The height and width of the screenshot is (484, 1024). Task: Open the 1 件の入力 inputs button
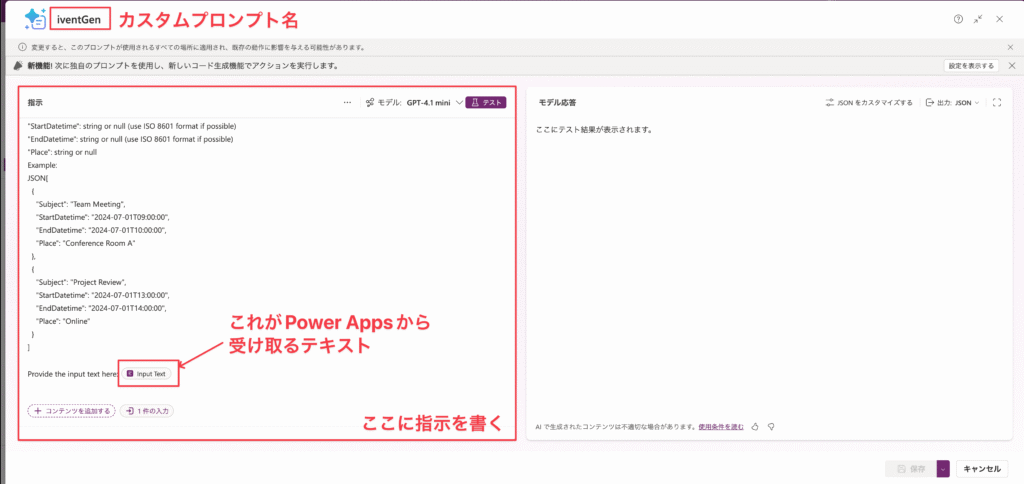(x=147, y=410)
